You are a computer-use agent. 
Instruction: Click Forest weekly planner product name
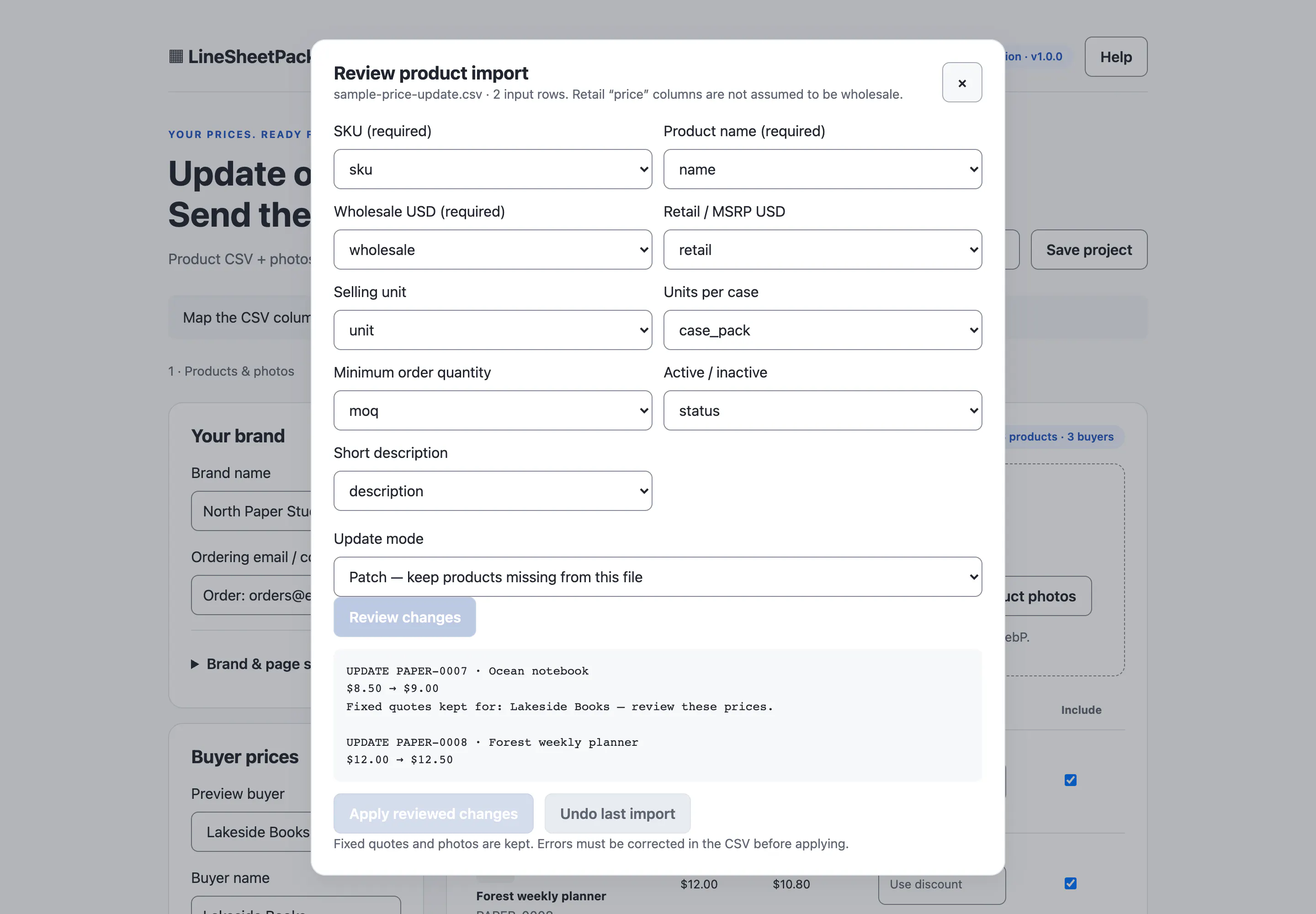coord(541,896)
